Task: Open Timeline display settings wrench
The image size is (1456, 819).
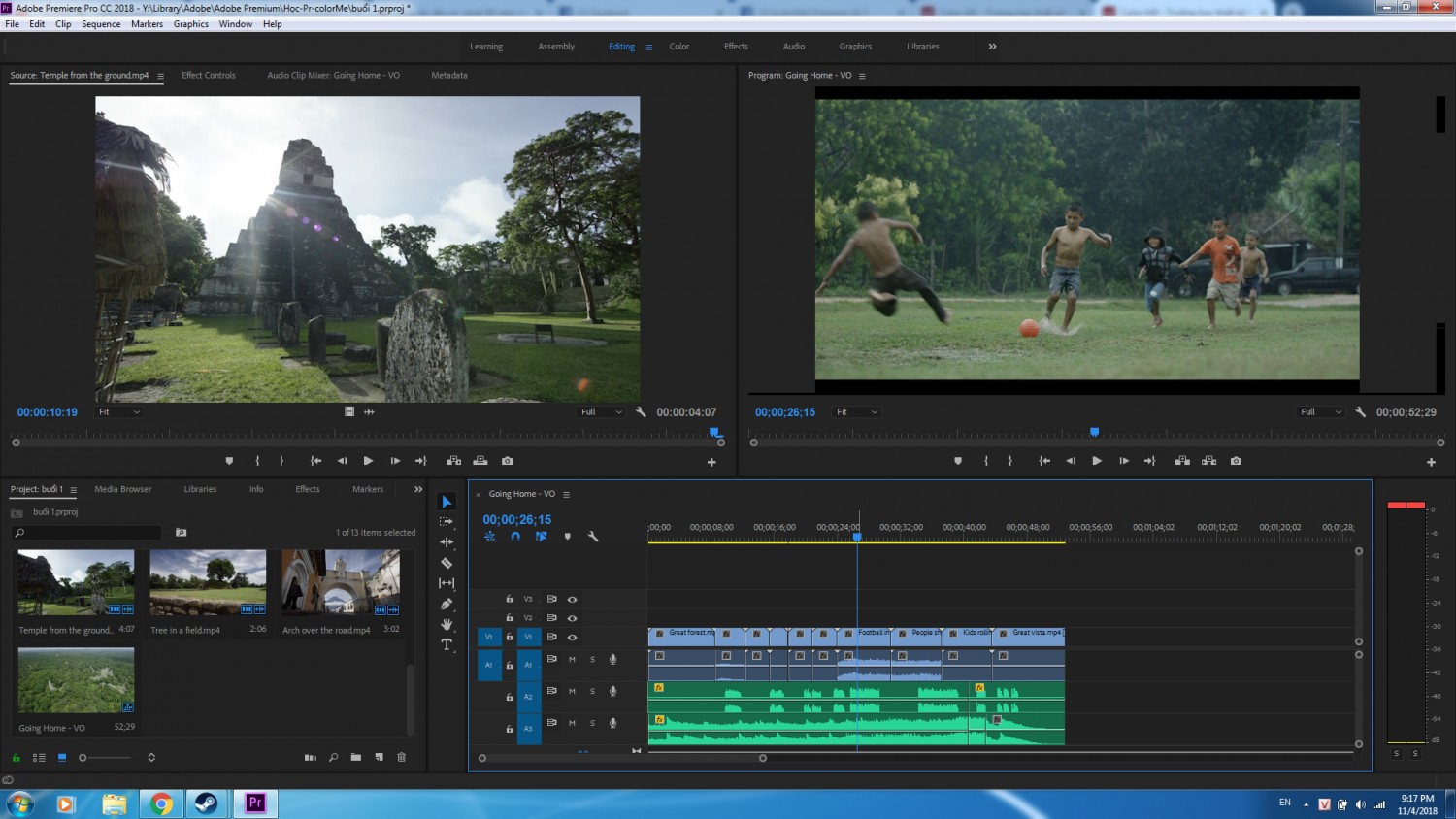Action: (593, 536)
